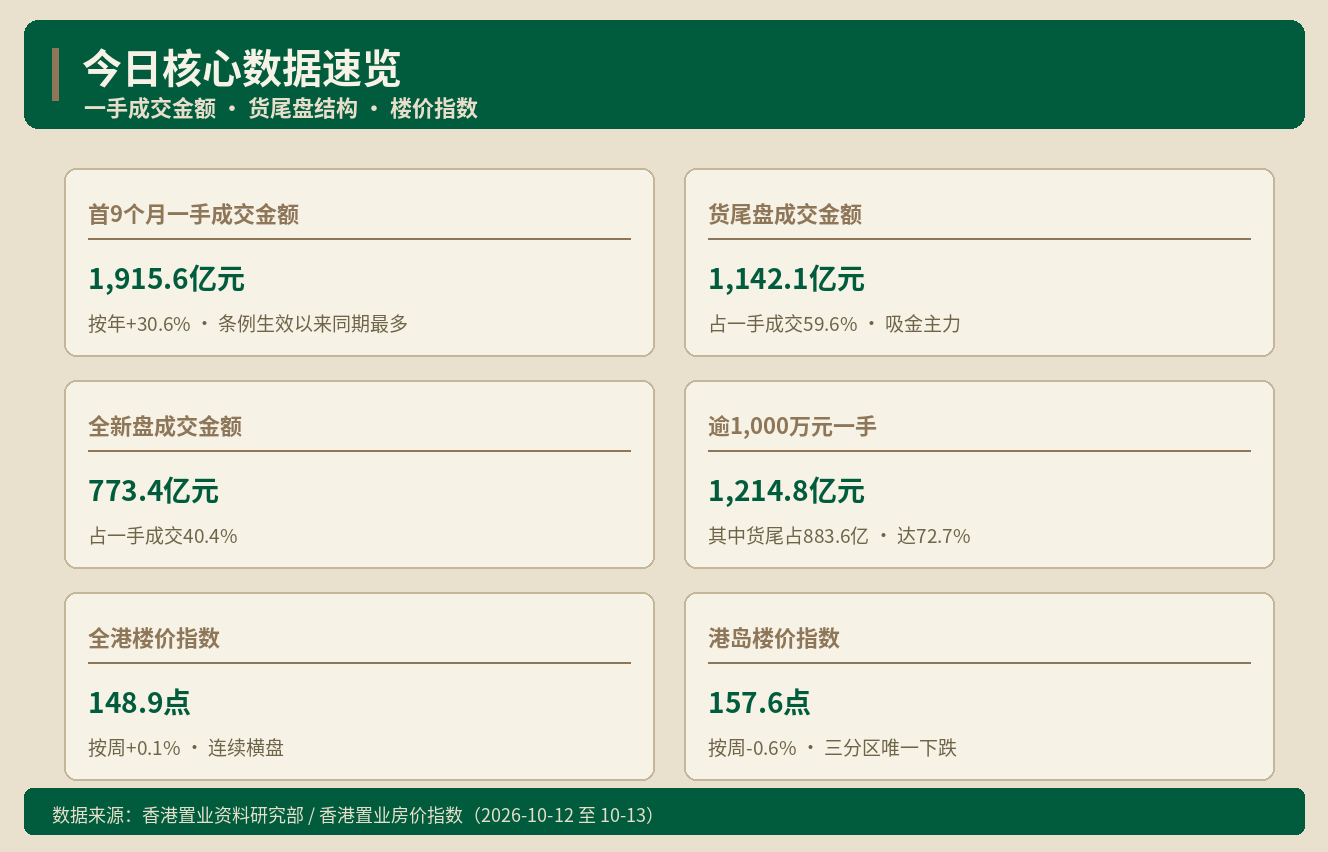This screenshot has height=852, width=1328.
Task: Click the card heading 逾1,000万元一手
Action: coord(792,426)
